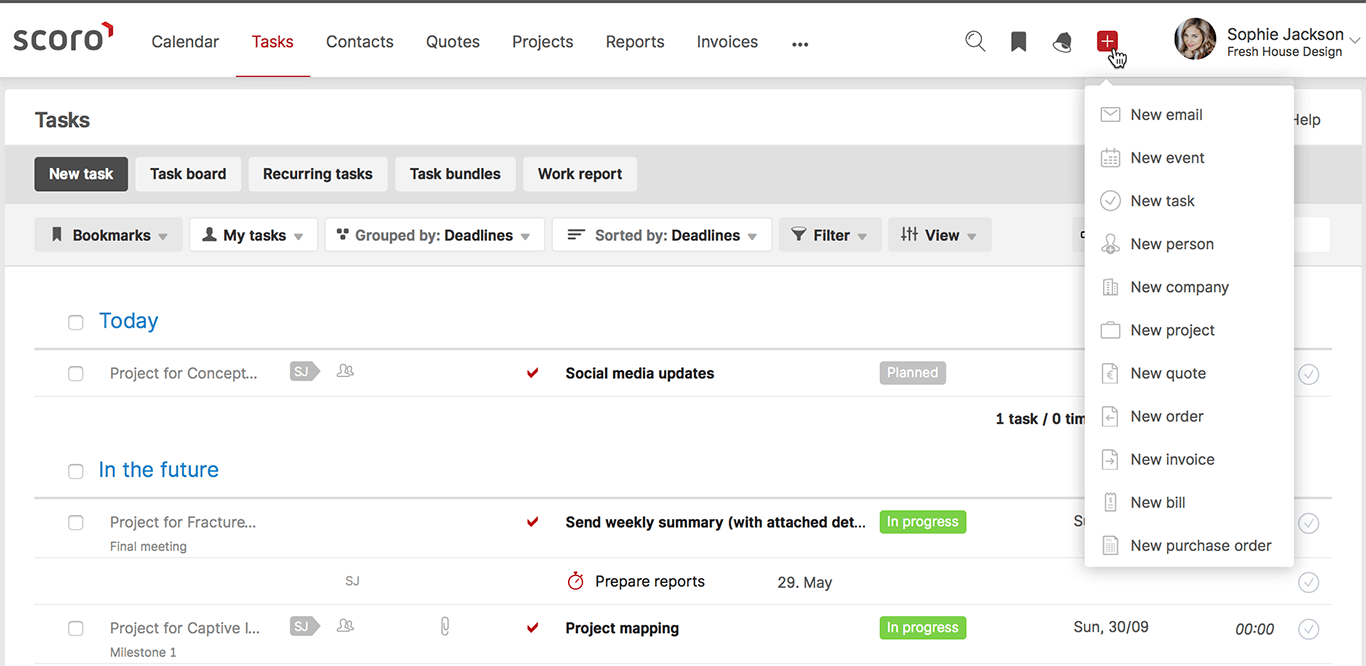Click red priority check beside Send weekly summary
This screenshot has height=666, width=1366.
point(533,522)
